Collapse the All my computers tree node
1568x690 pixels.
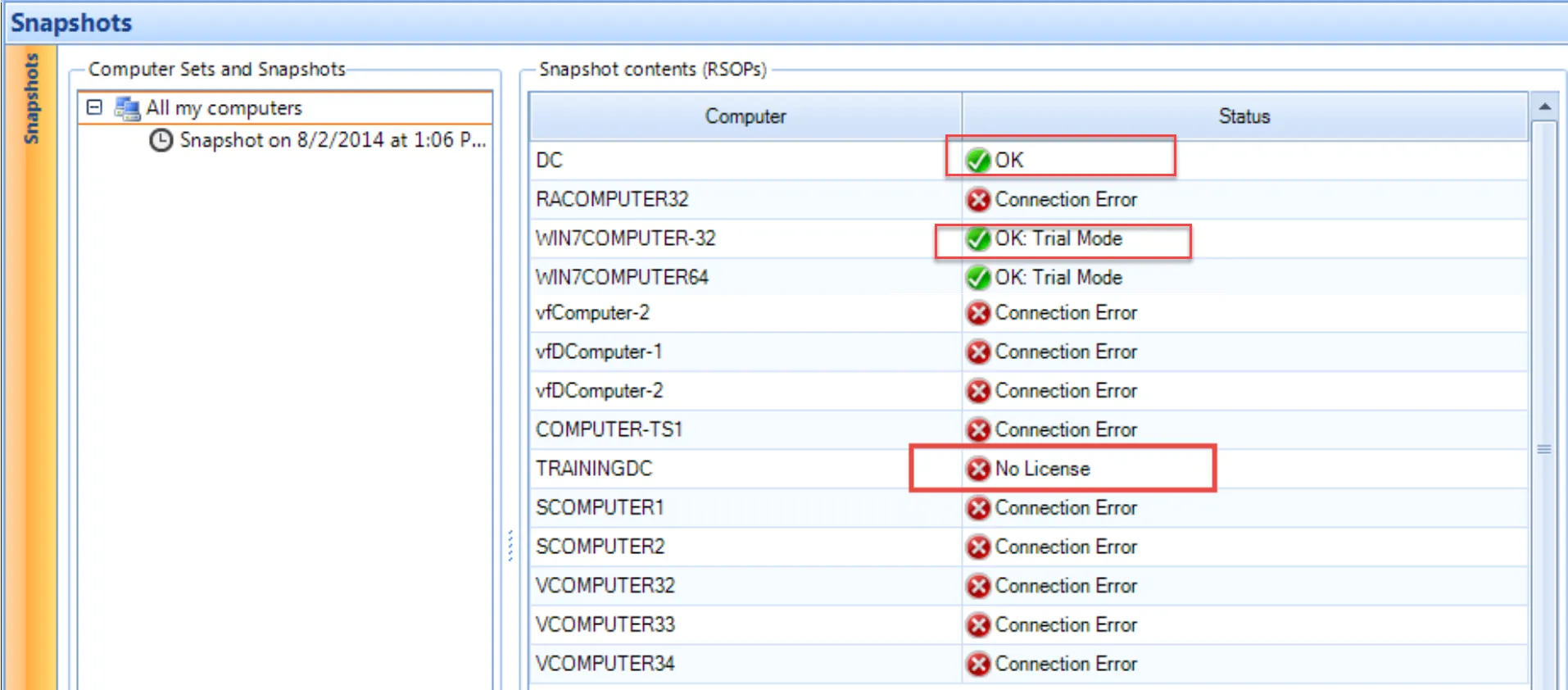click(x=95, y=107)
